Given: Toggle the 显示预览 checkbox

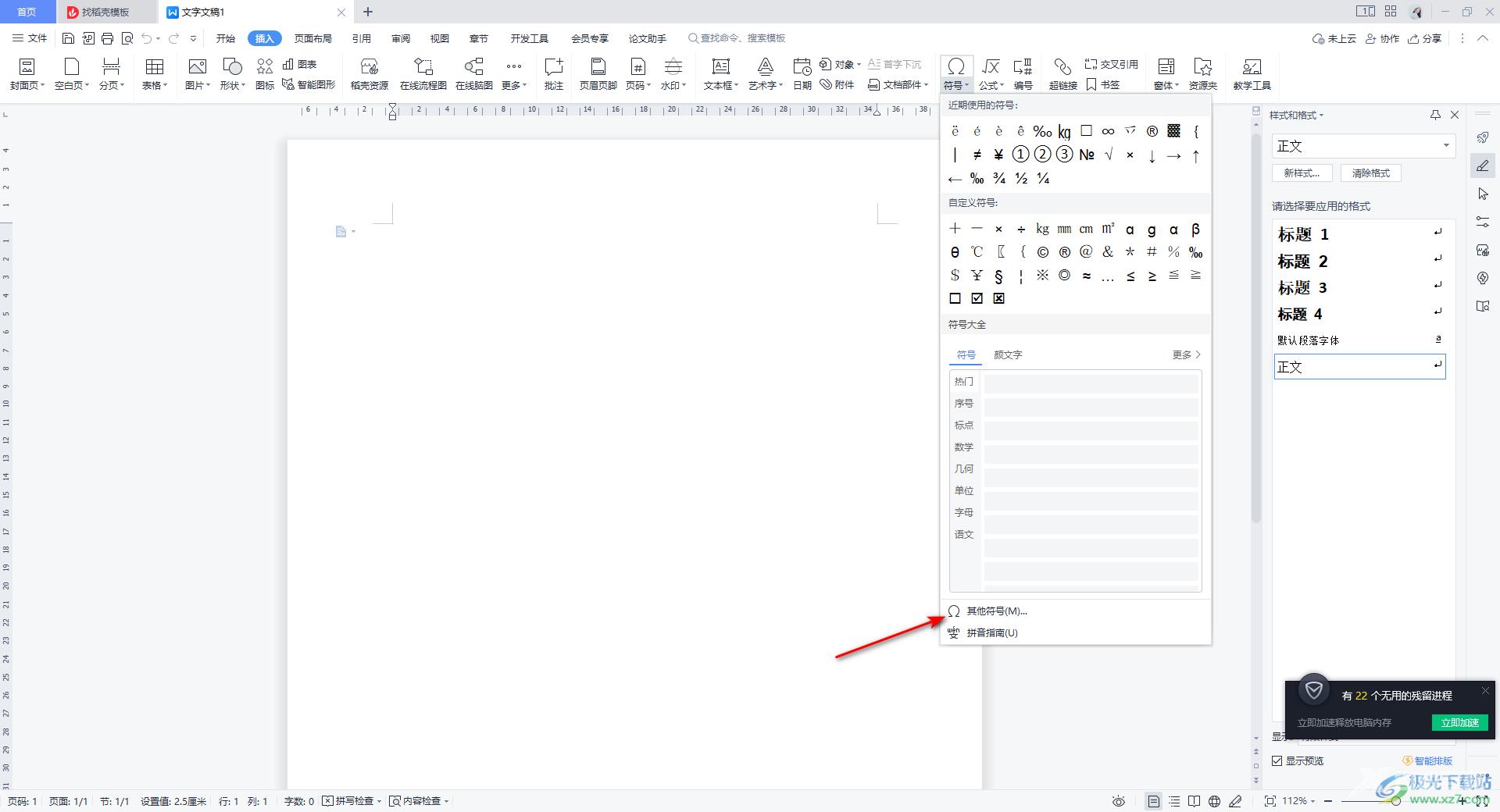Looking at the screenshot, I should click(x=1277, y=760).
